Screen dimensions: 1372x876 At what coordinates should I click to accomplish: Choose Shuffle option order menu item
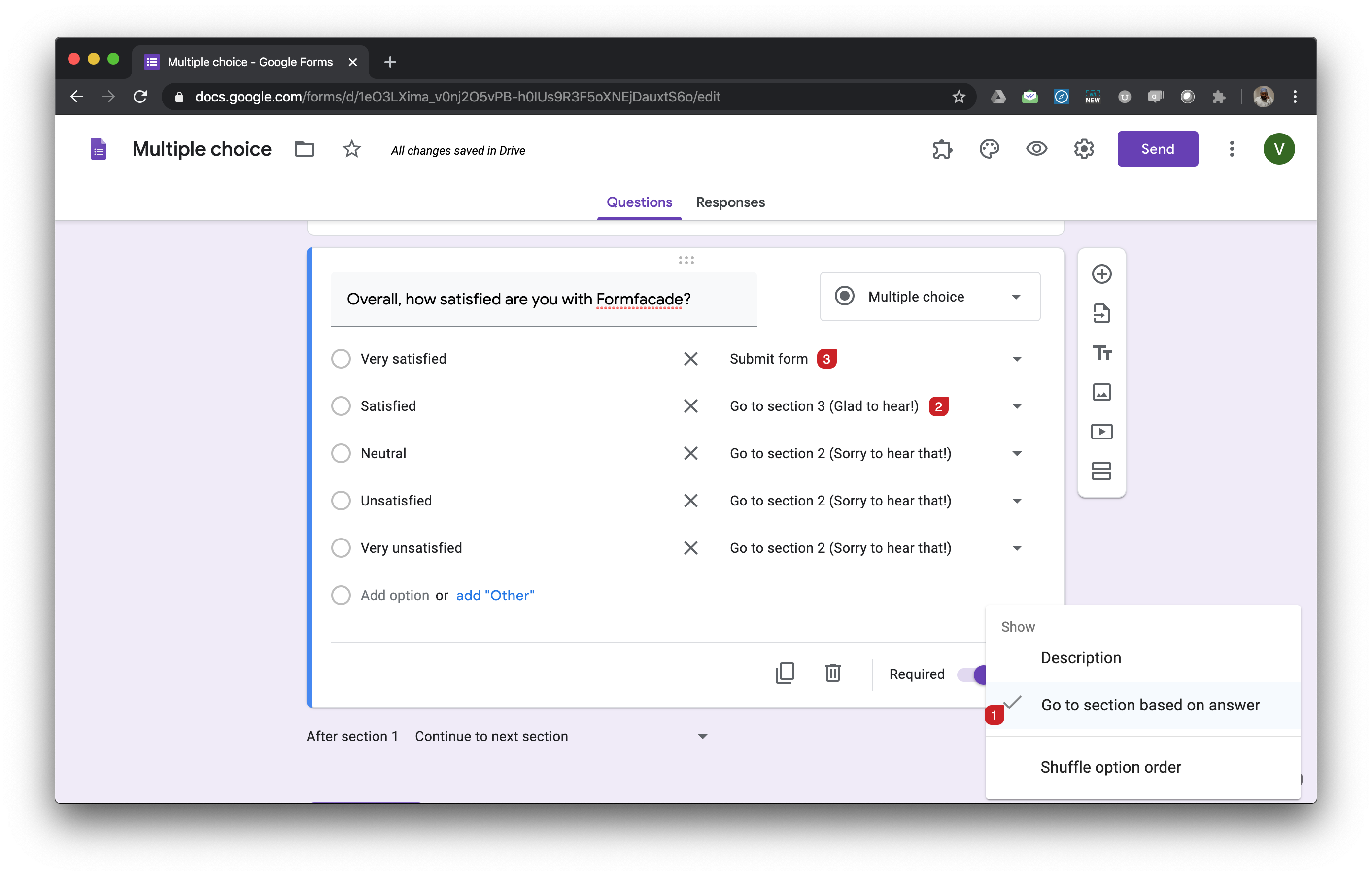pyautogui.click(x=1110, y=767)
